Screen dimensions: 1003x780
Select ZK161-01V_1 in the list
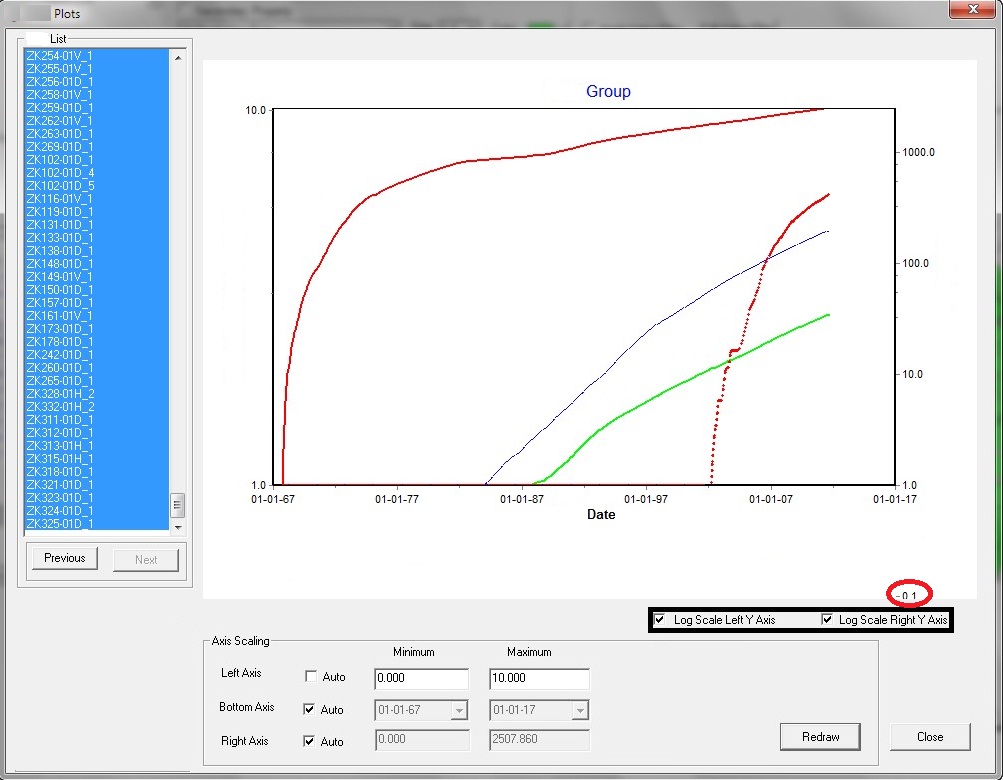pyautogui.click(x=97, y=315)
